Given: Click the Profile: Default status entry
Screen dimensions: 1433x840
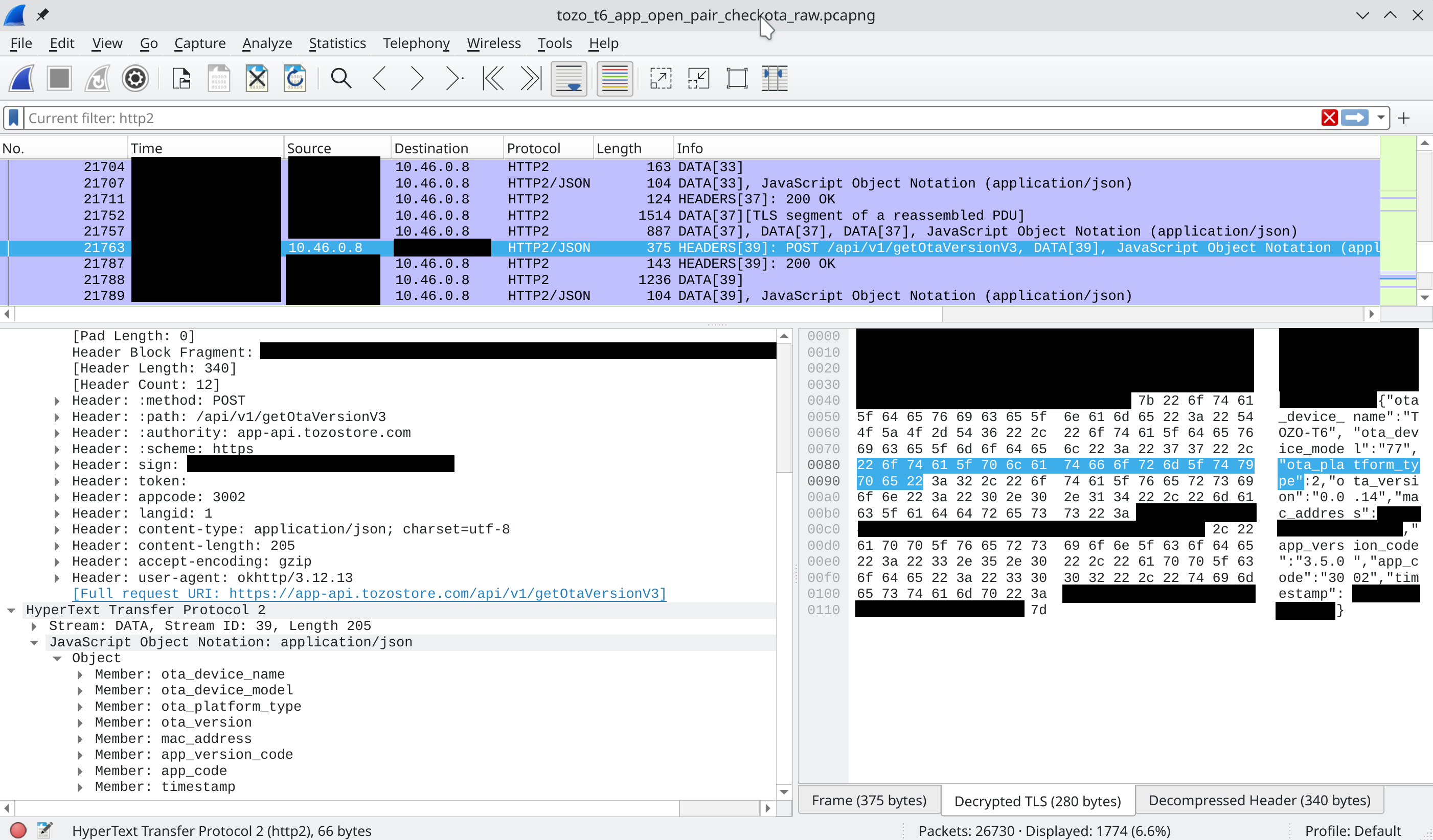Looking at the screenshot, I should [x=1353, y=830].
